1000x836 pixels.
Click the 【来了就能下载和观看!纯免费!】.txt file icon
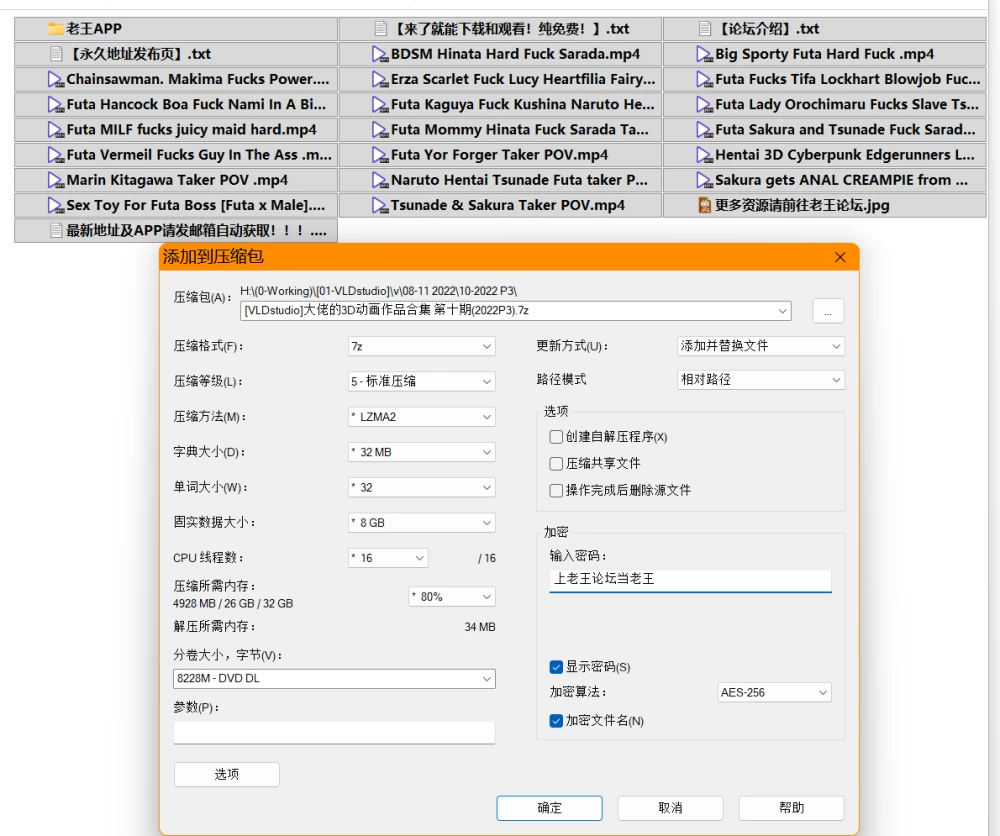coord(381,29)
